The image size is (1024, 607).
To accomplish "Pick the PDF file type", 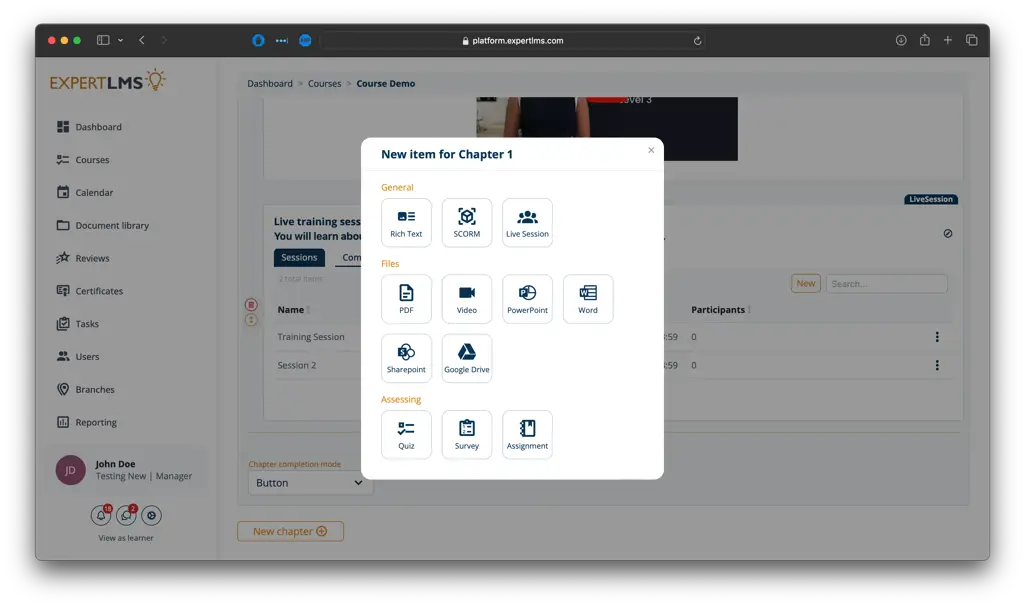I will (x=406, y=298).
